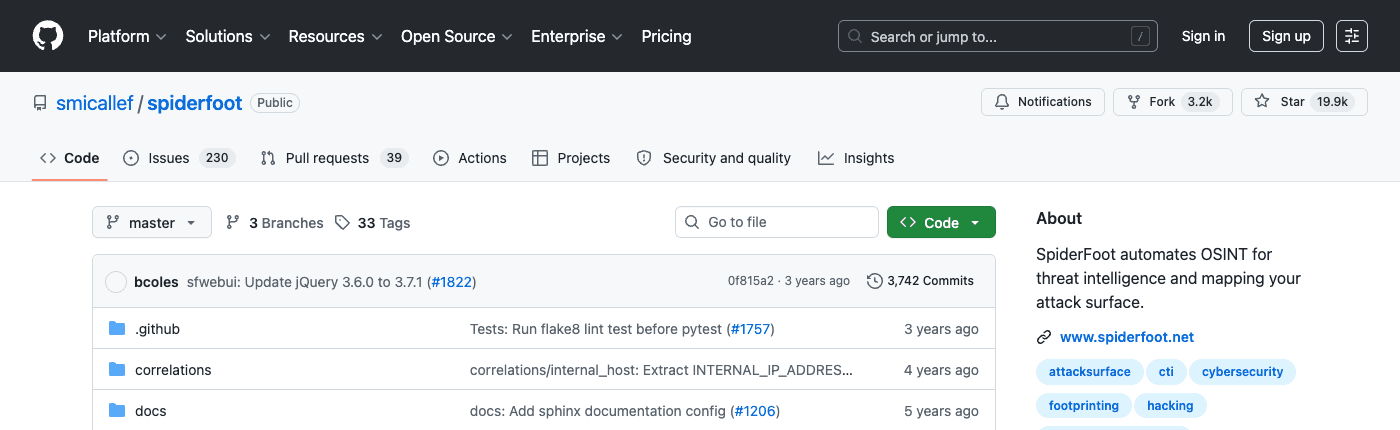
Task: View the 33 Tags list
Action: [x=373, y=223]
